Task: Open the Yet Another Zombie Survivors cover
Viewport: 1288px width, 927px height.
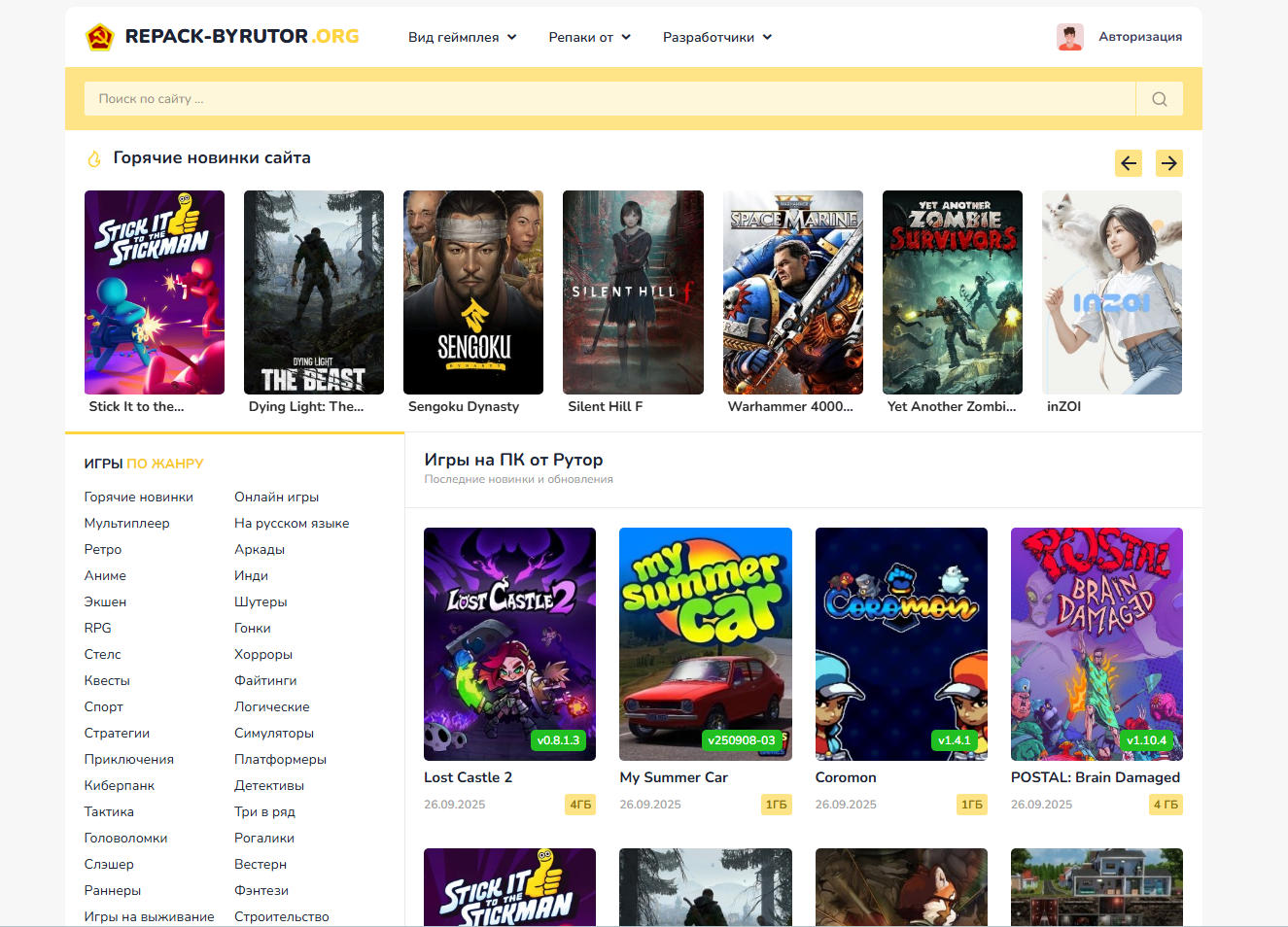Action: [x=953, y=292]
